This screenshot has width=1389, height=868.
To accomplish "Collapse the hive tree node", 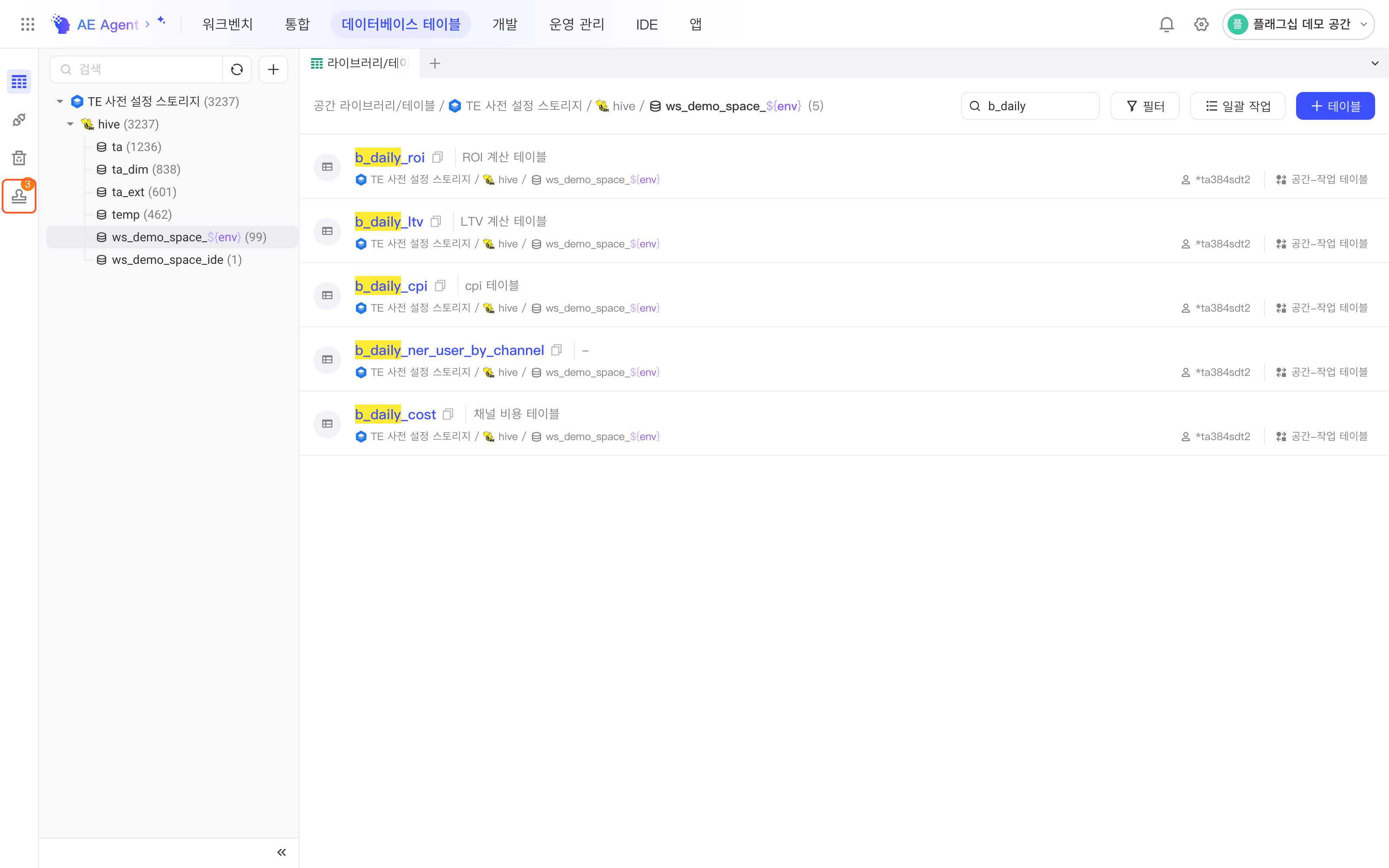I will point(70,124).
